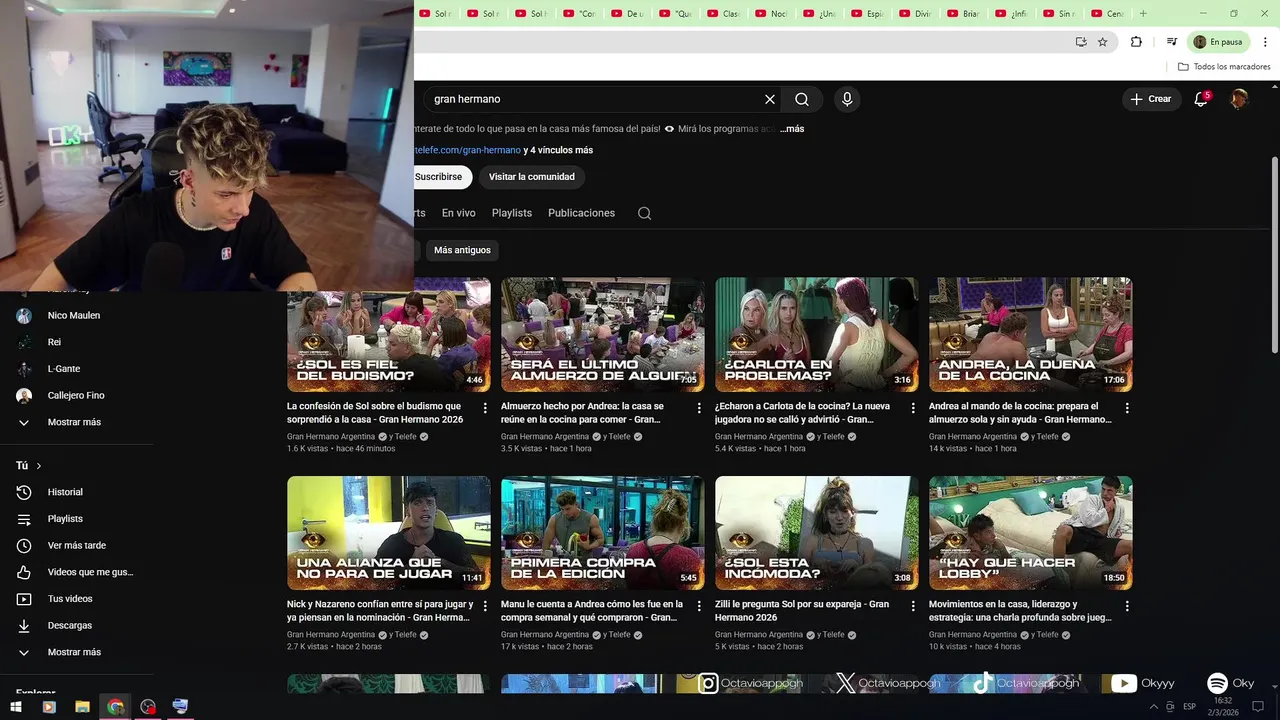Open the media player taskbar icon
Screen dimensions: 1280x720
[x=49, y=707]
